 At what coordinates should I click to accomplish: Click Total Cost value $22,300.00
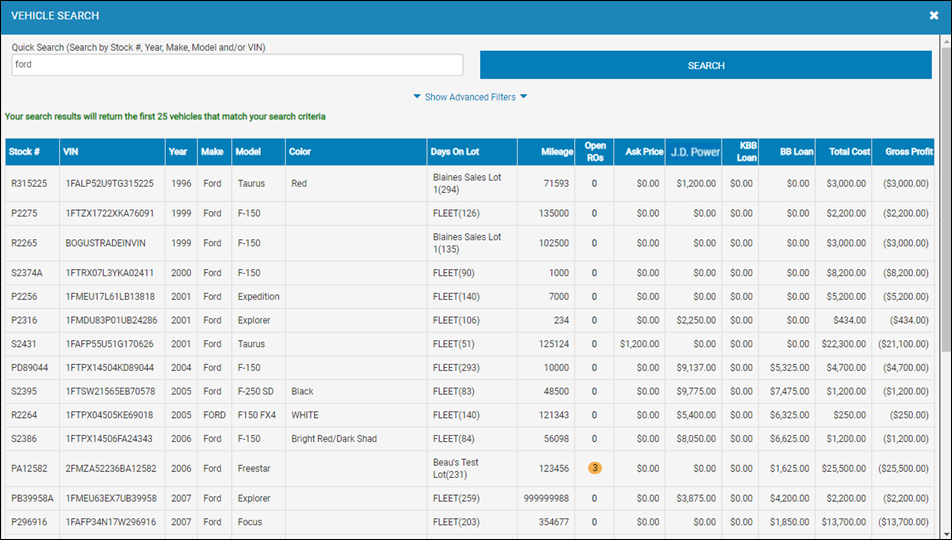pos(844,344)
